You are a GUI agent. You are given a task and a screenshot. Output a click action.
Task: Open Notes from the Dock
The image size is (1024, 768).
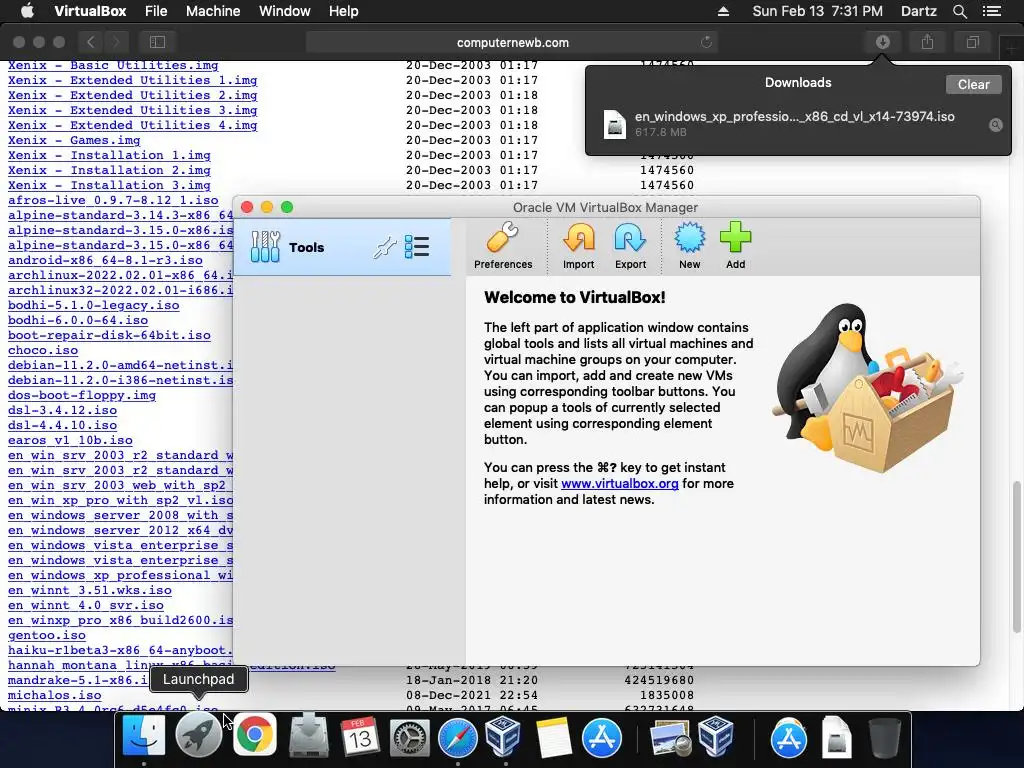(554, 737)
